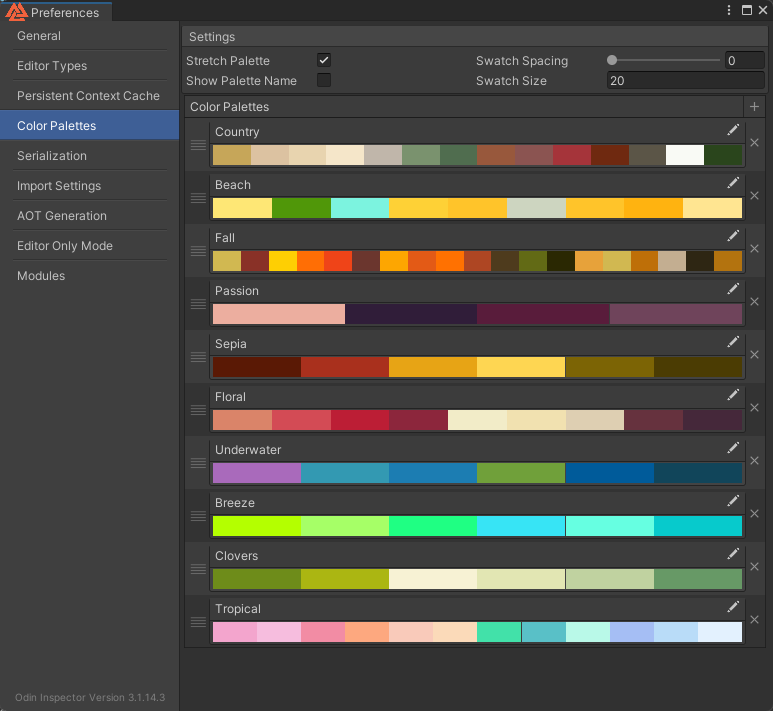Pick the cyan swatch in Beach palette
This screenshot has width=773, height=711.
(x=360, y=208)
